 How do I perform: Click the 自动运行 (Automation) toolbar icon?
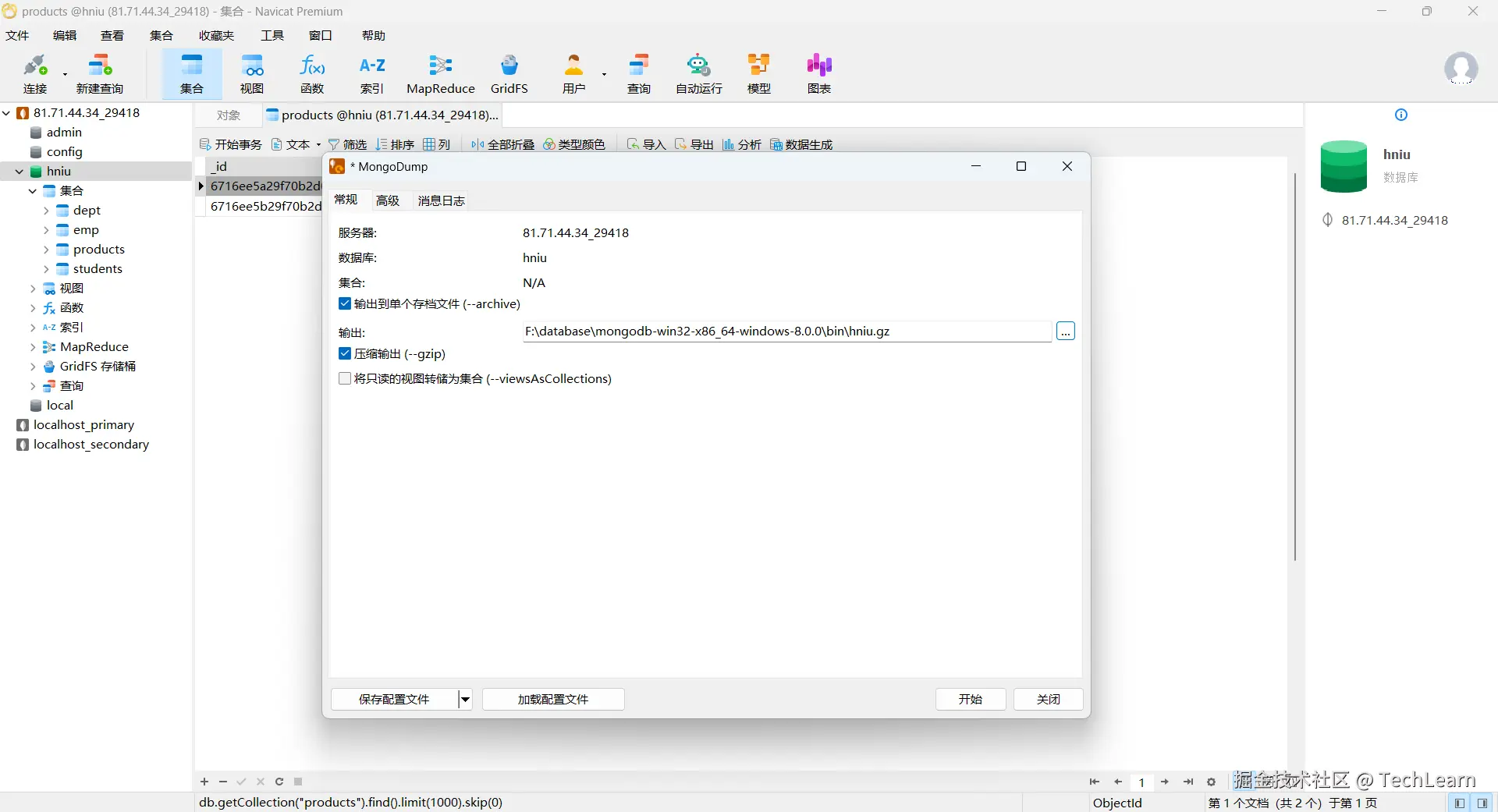coord(699,74)
